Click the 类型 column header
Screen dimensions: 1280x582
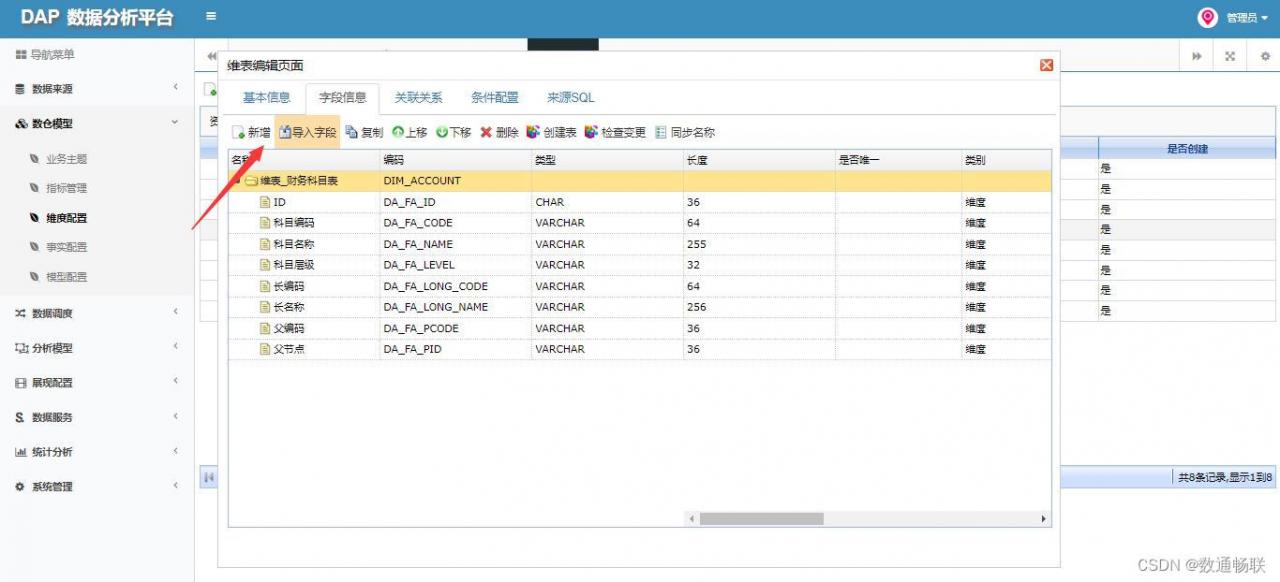pos(607,160)
